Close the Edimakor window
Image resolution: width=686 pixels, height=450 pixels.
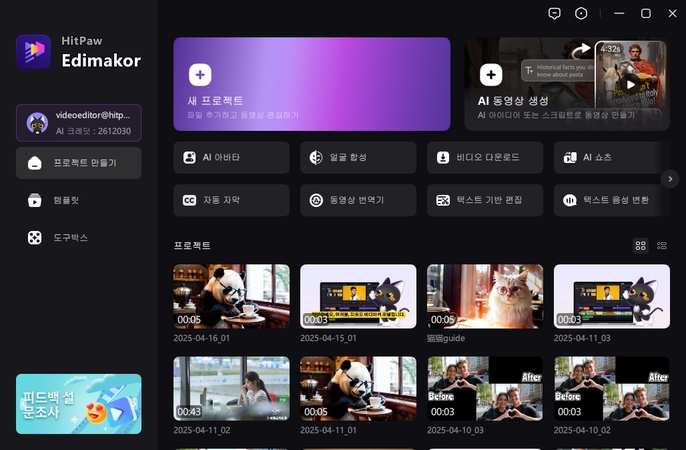click(672, 14)
